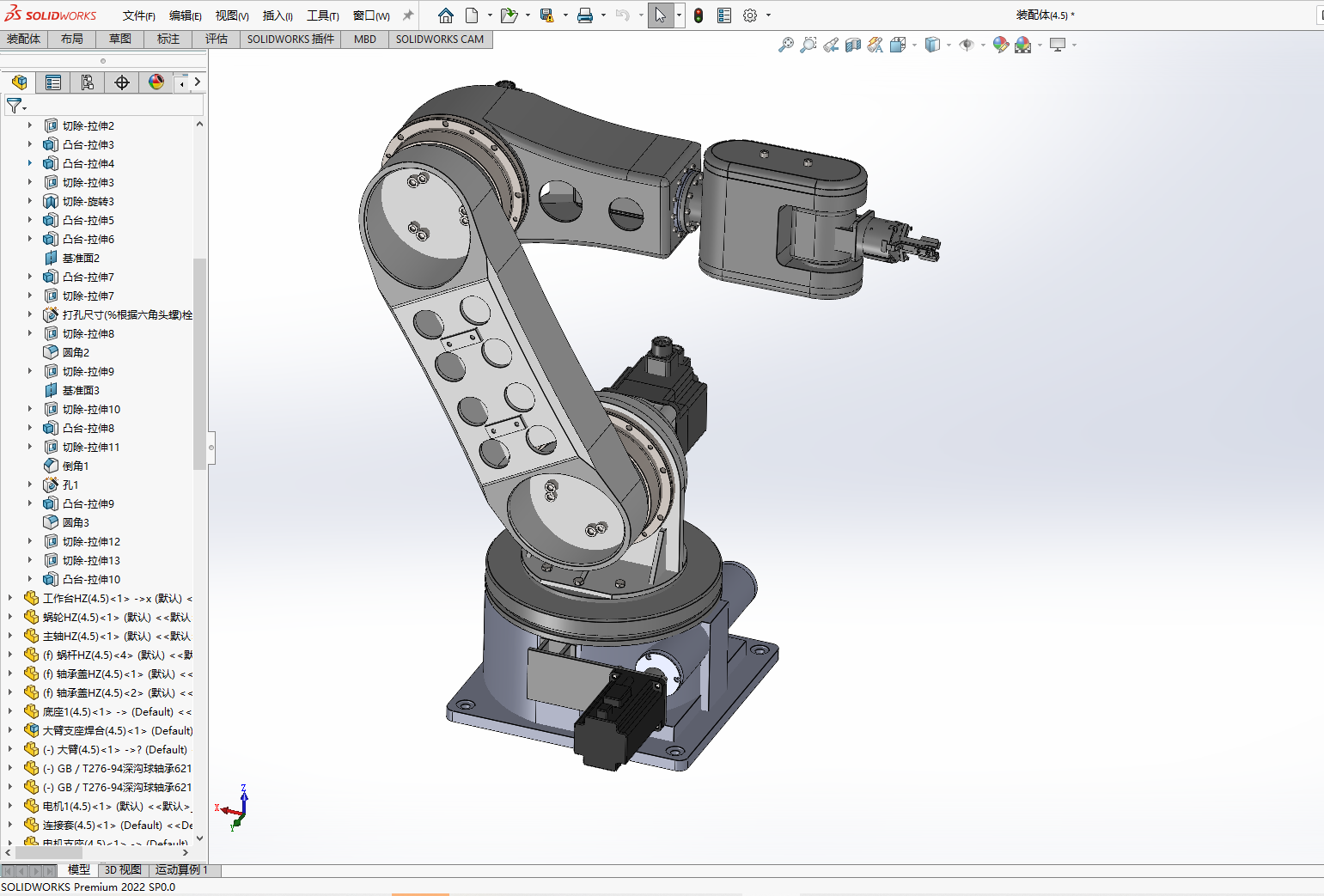Expand the 切除-拉伸2 feature node
This screenshot has height=896, width=1324.
click(x=30, y=125)
